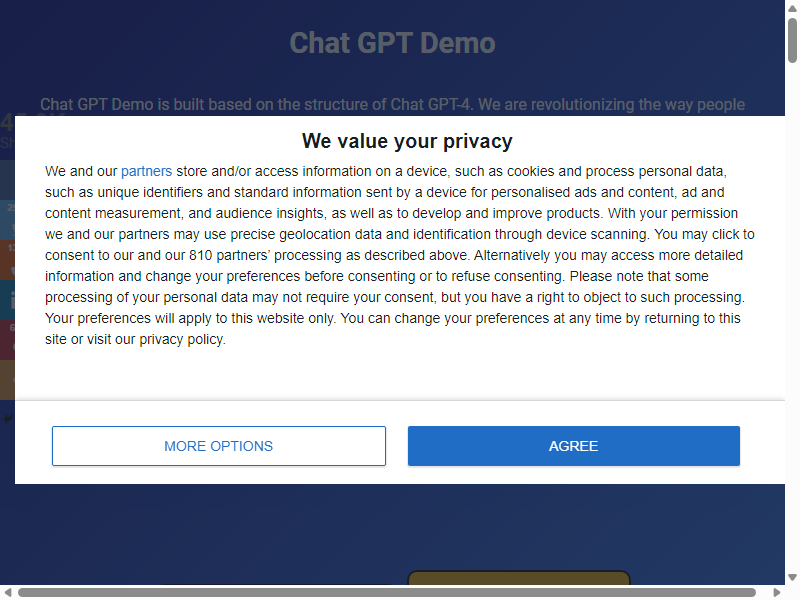Click the dimmed LinkedIn share strip
800x600 pixels.
click(x=7, y=299)
